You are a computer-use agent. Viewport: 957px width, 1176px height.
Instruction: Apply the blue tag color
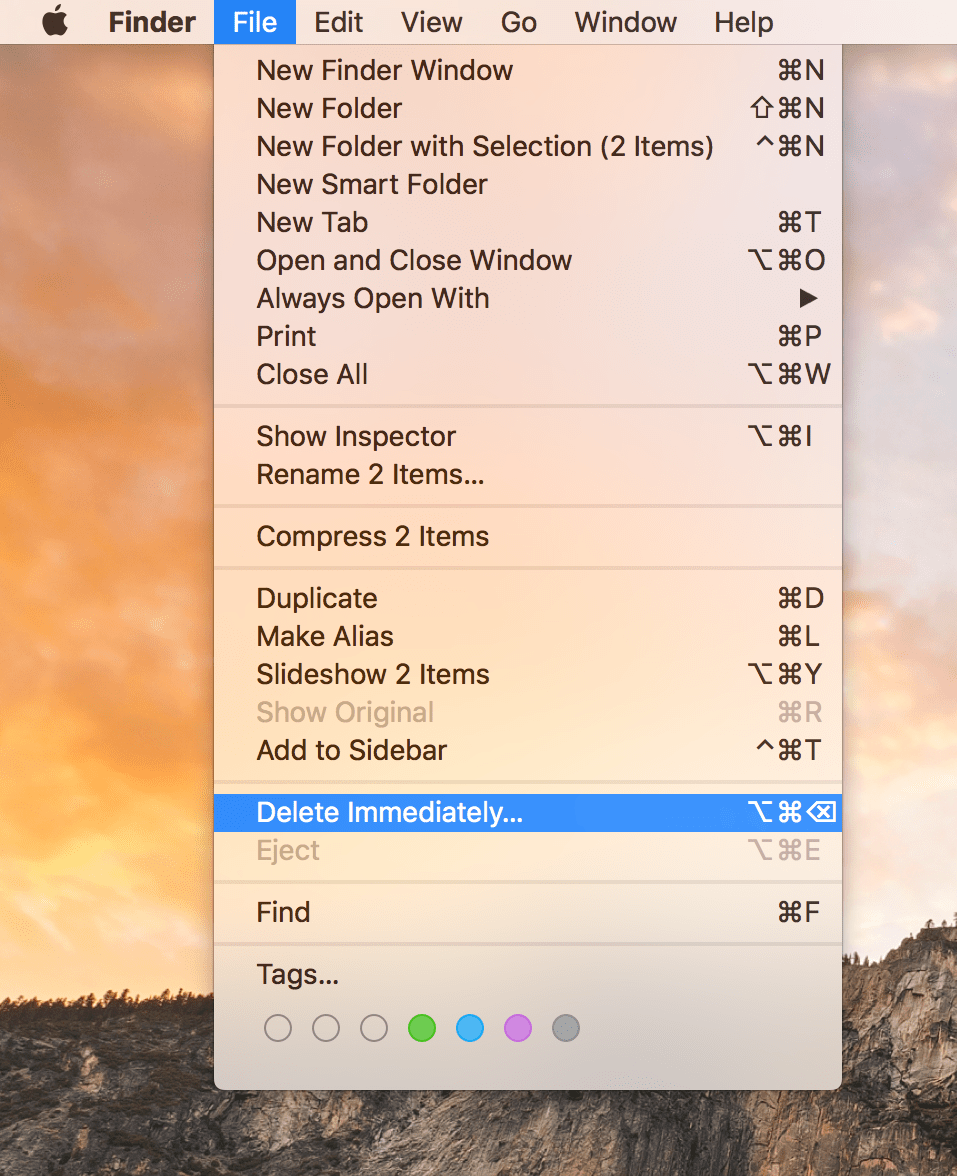coord(470,1027)
